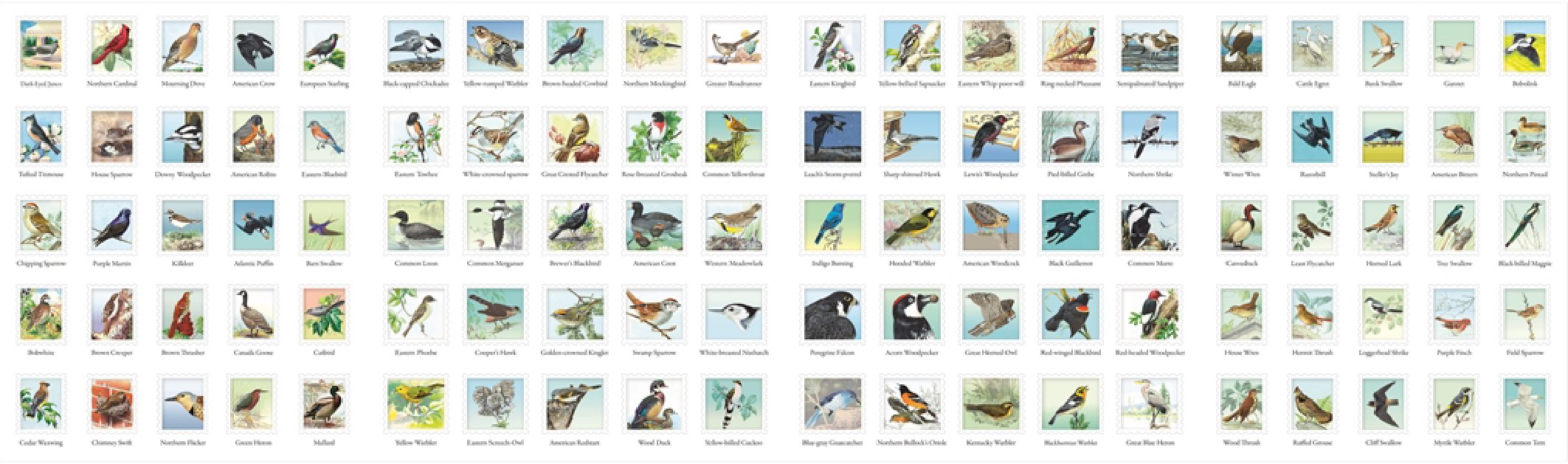Screen dimensions: 1568x464
Task: Click the American Robin label text
Action: 253,175
